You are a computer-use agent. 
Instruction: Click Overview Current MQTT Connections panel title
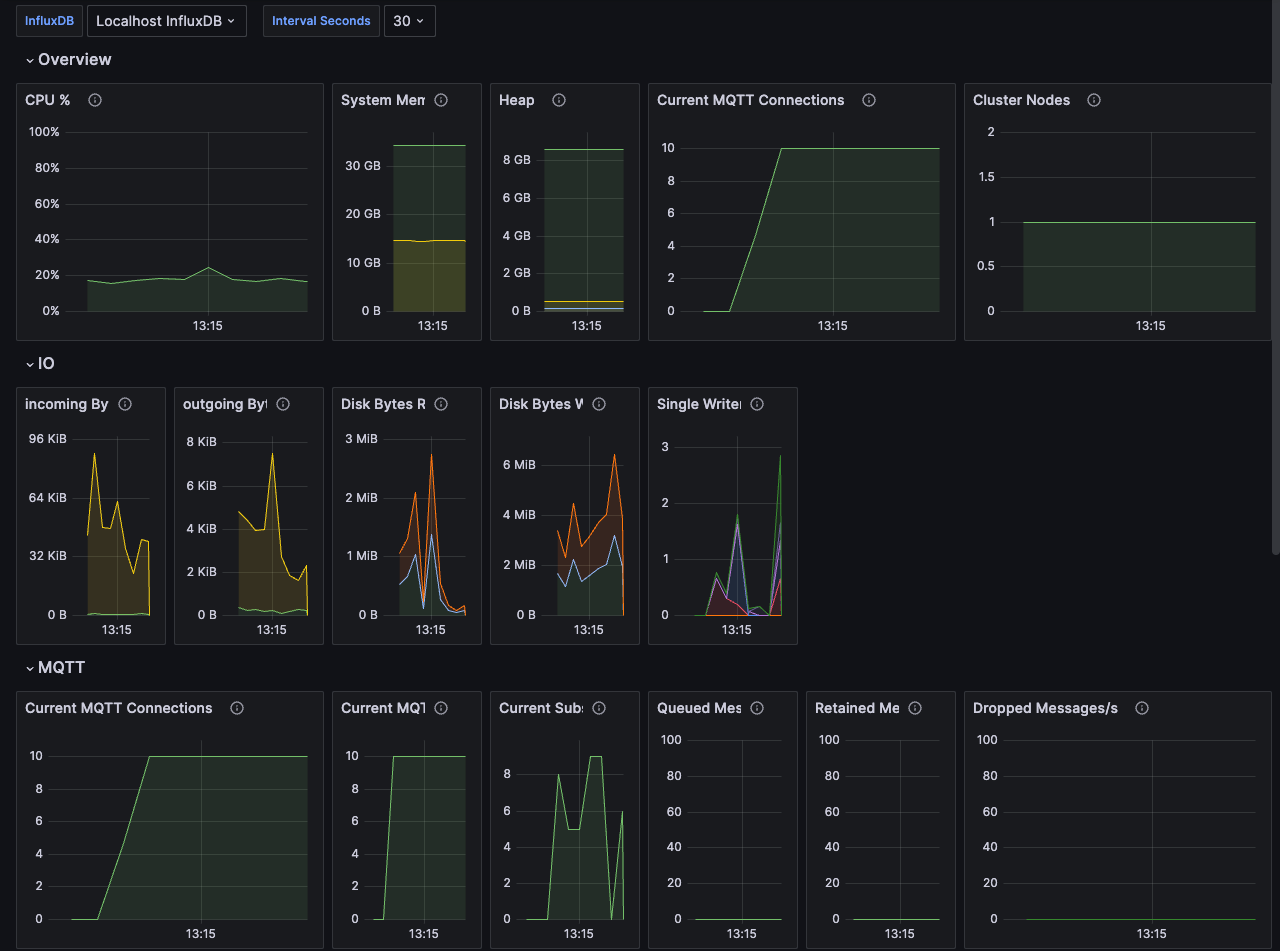[751, 100]
